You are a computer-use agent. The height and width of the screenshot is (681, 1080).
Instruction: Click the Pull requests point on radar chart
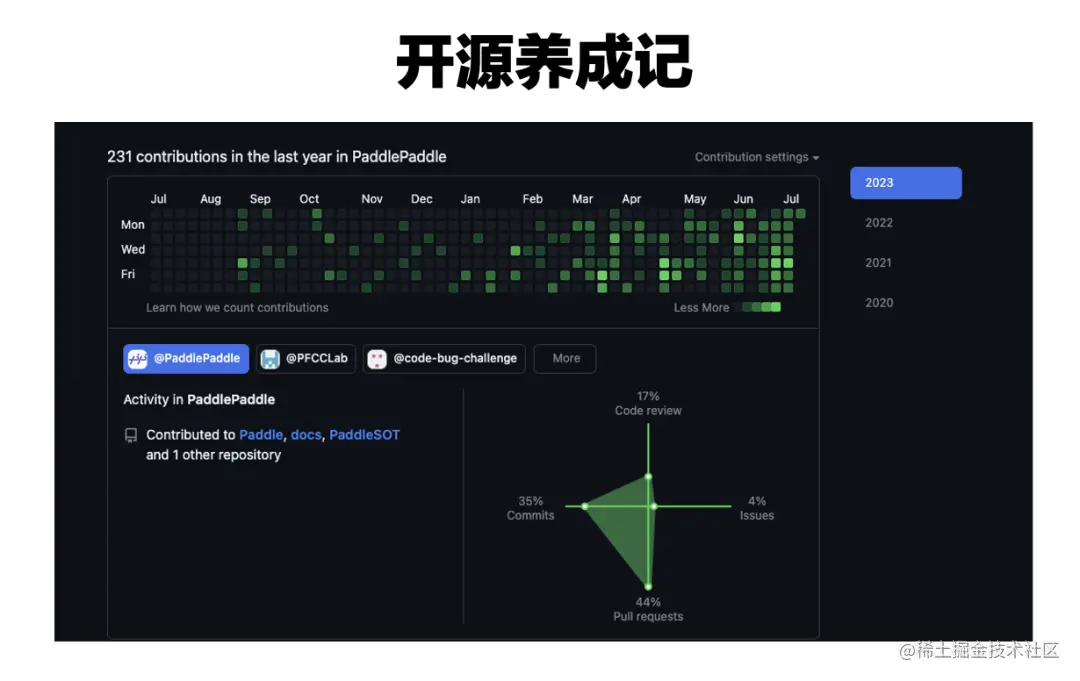click(648, 587)
